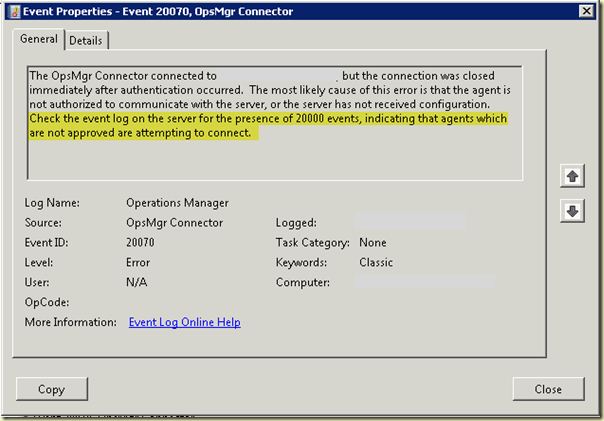Click inside the event description text box
The image size is (604, 421).
point(275,123)
